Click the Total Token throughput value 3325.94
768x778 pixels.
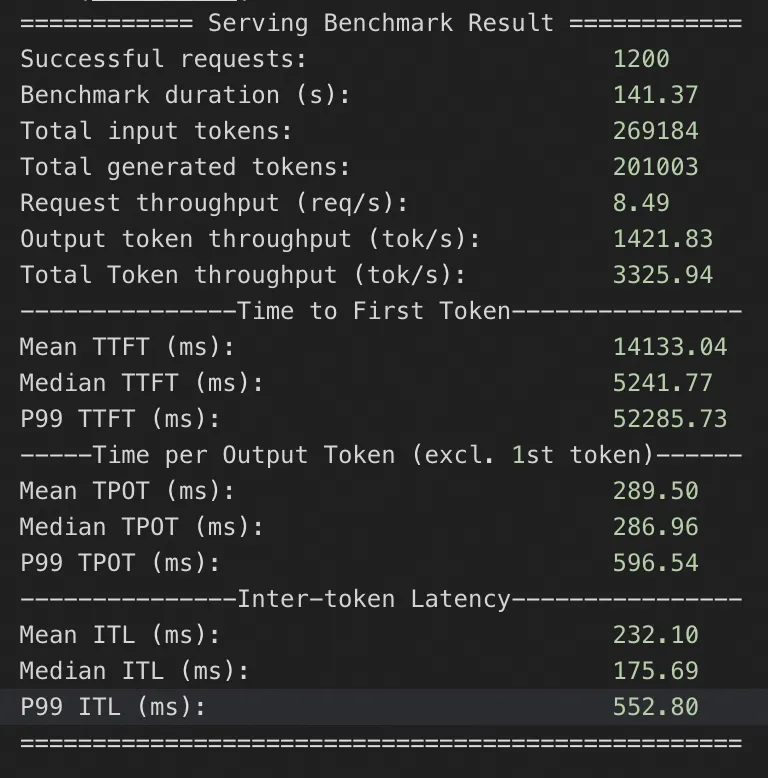[x=662, y=275]
